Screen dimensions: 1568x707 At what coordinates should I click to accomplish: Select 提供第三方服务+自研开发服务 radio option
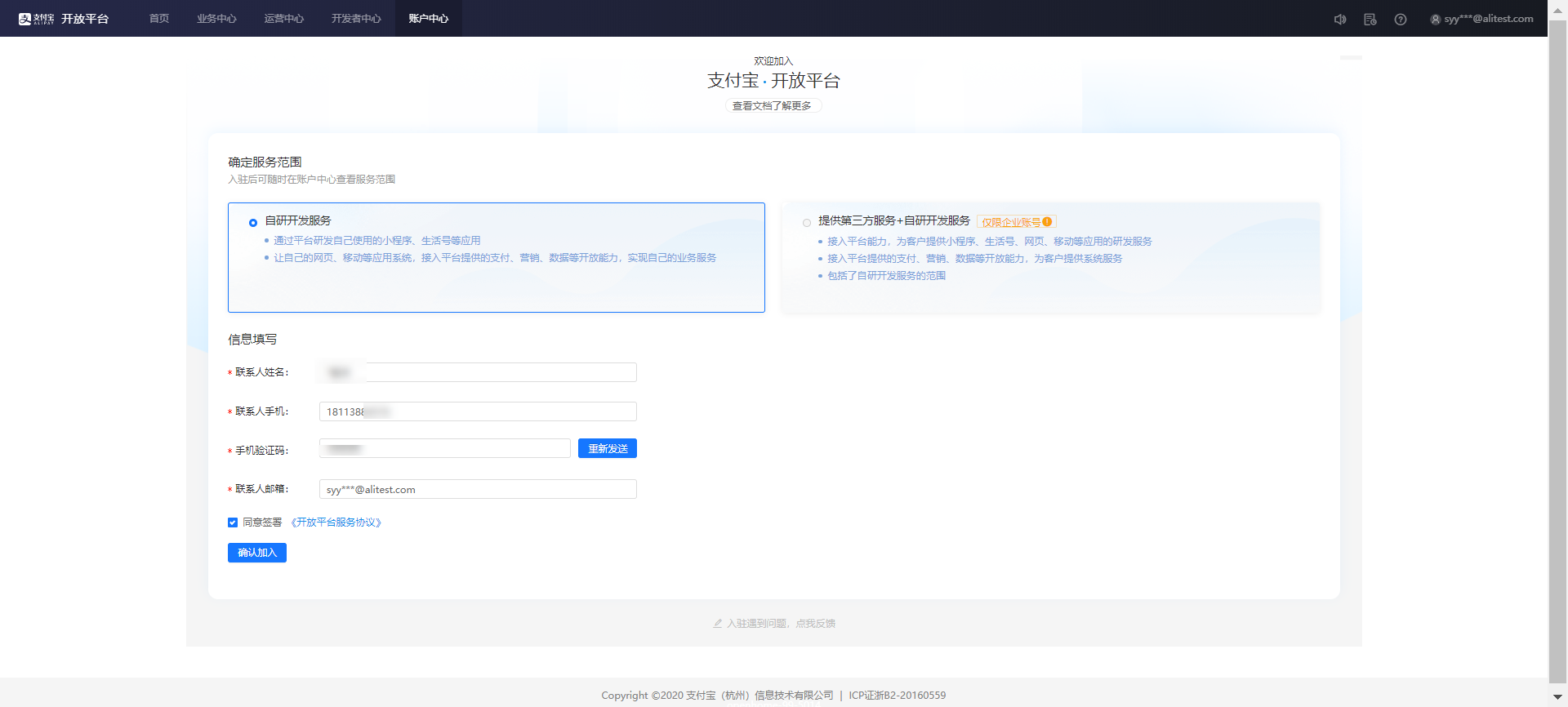[807, 223]
